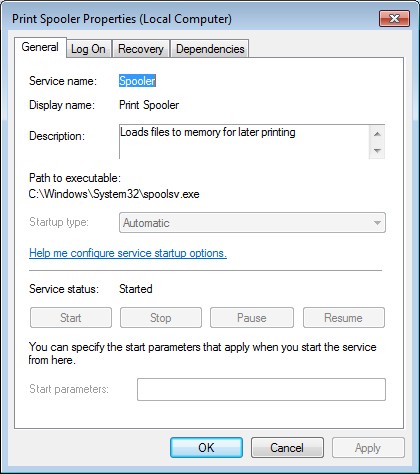Open the Log On tab

(x=88, y=49)
